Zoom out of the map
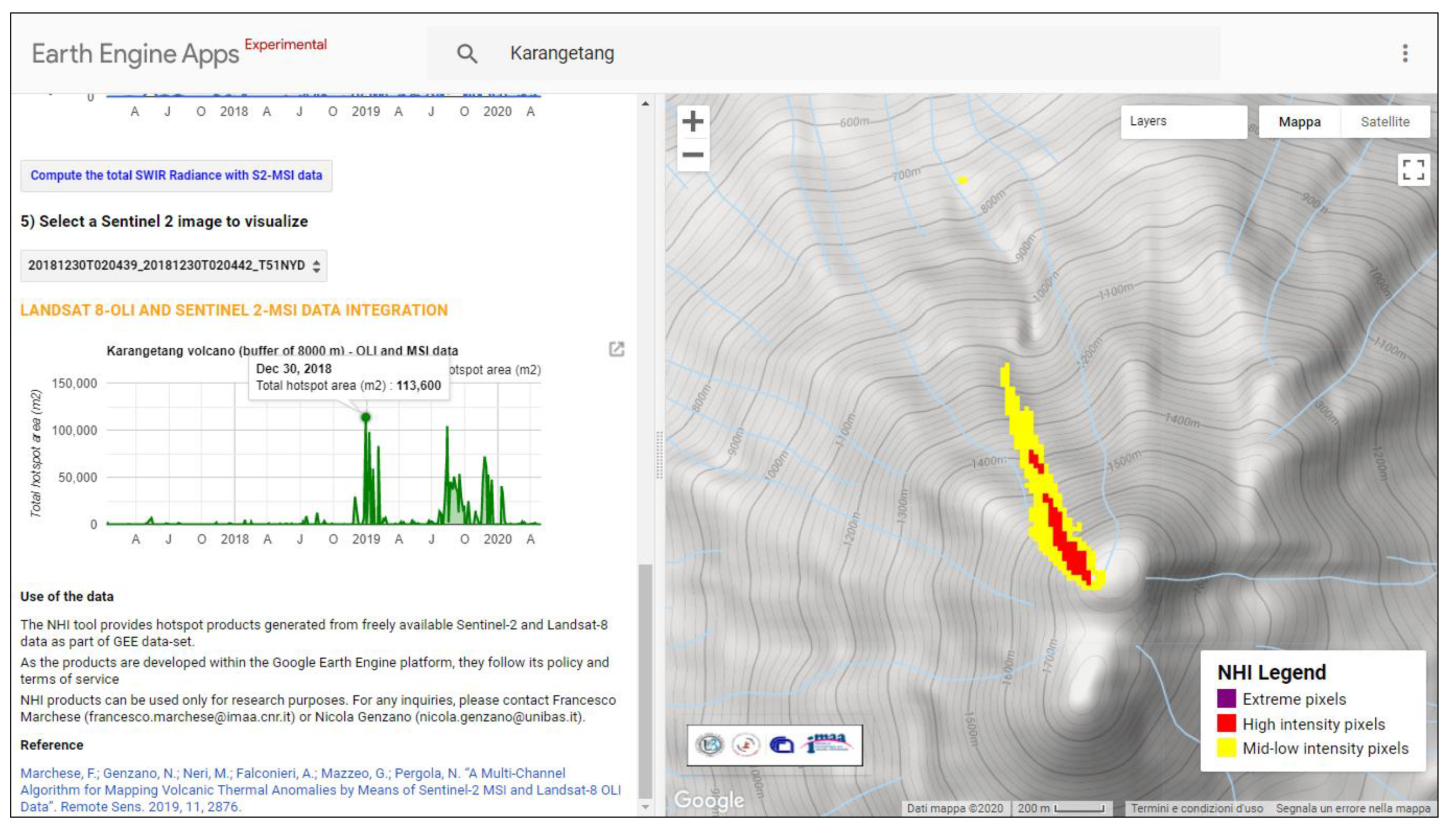This screenshot has height=834, width=1456. (693, 155)
